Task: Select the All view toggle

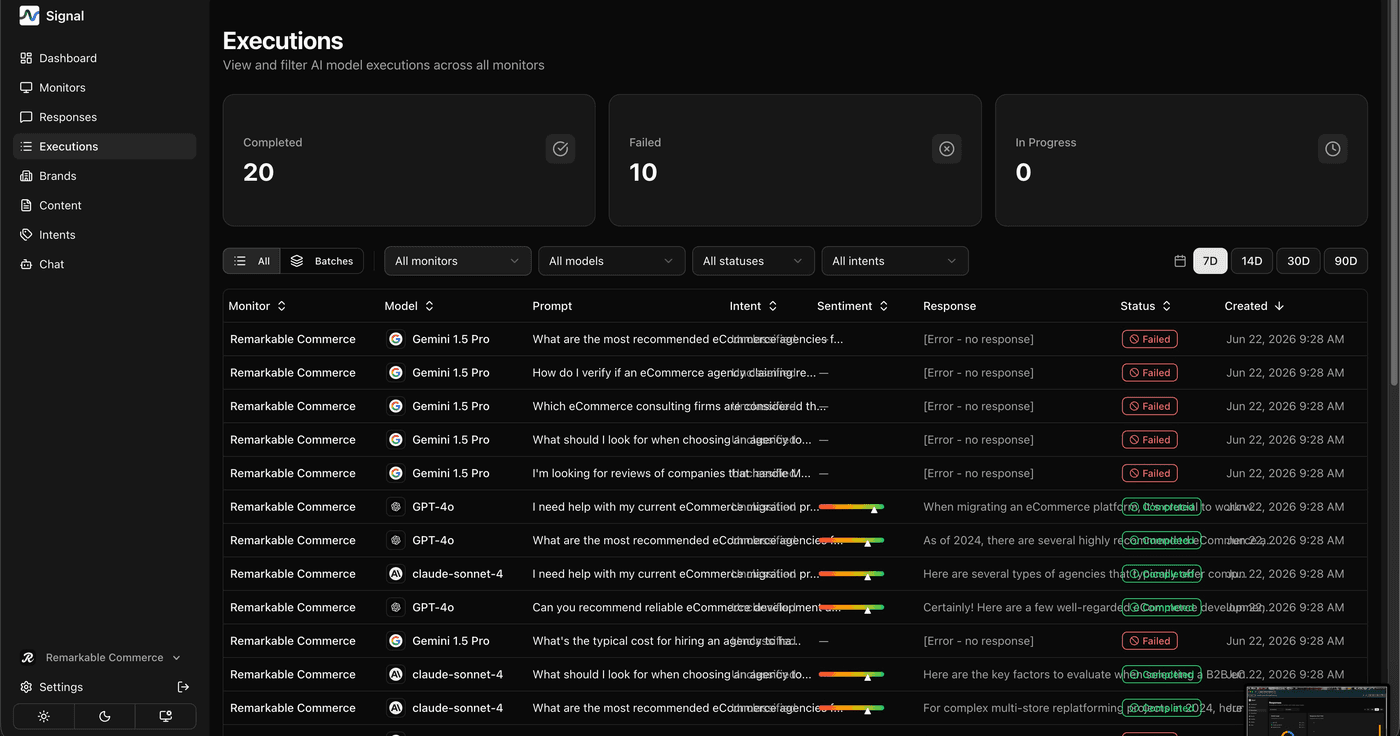Action: 252,261
